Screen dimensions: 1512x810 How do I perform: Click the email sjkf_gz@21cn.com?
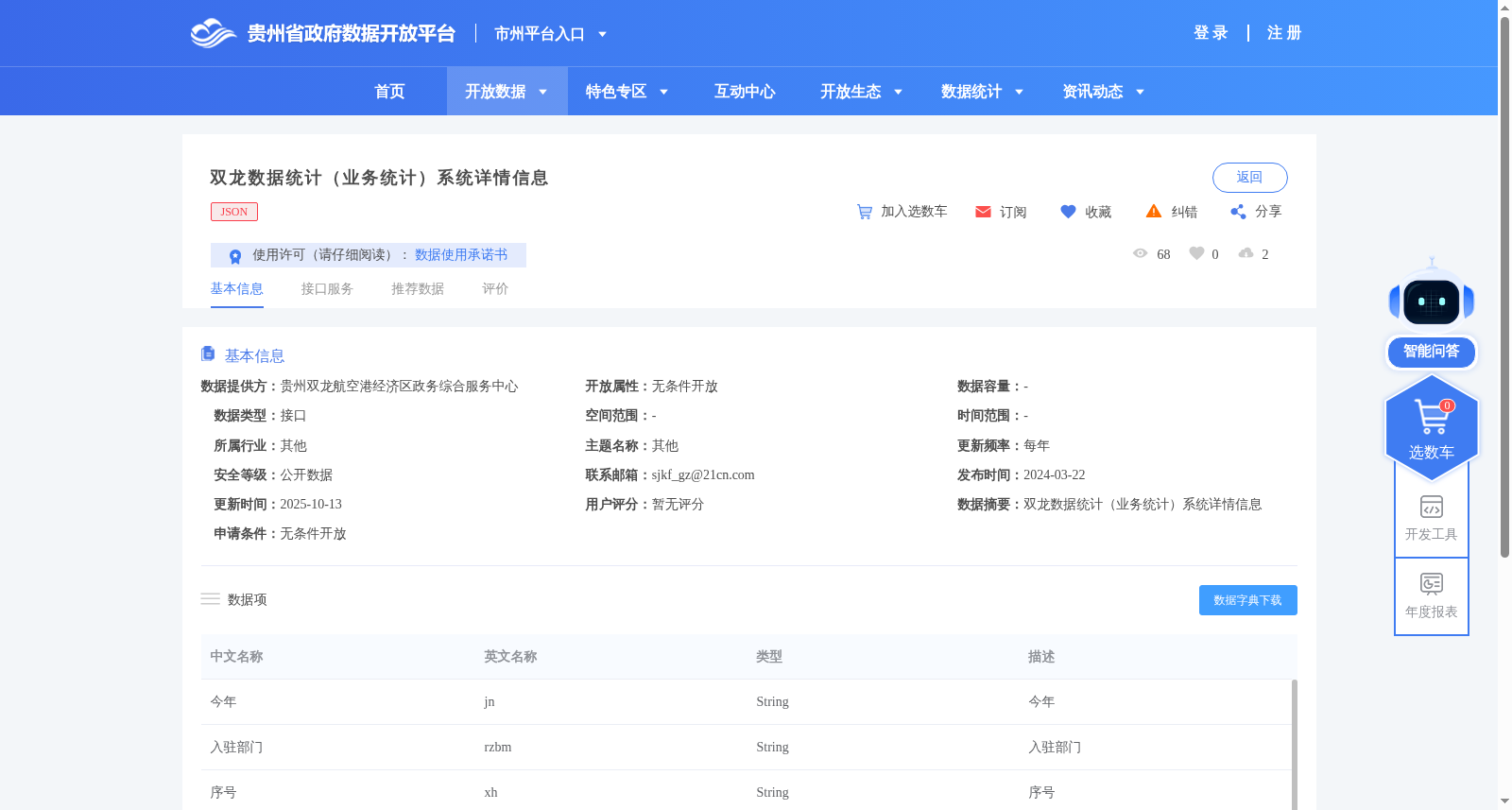point(703,475)
